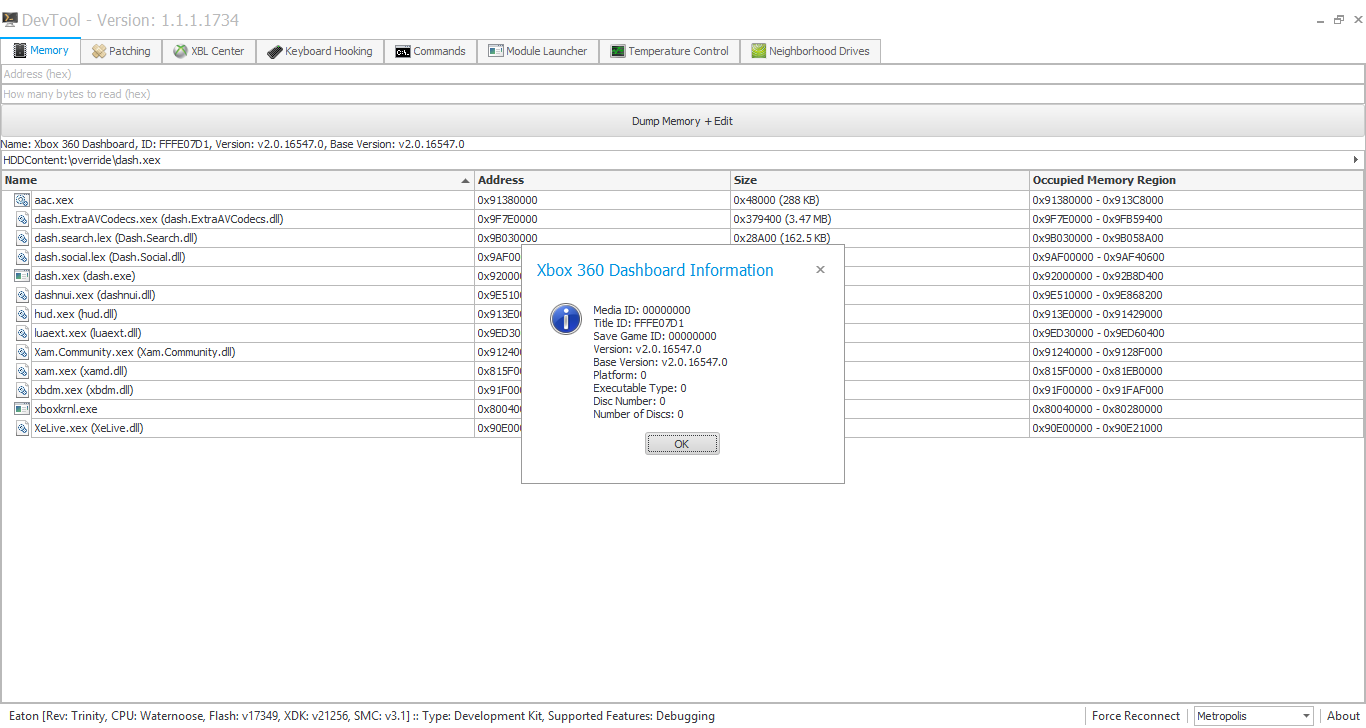This screenshot has height=728, width=1366.
Task: Click the dash.search.lex row icon
Action: pyautogui.click(x=22, y=238)
